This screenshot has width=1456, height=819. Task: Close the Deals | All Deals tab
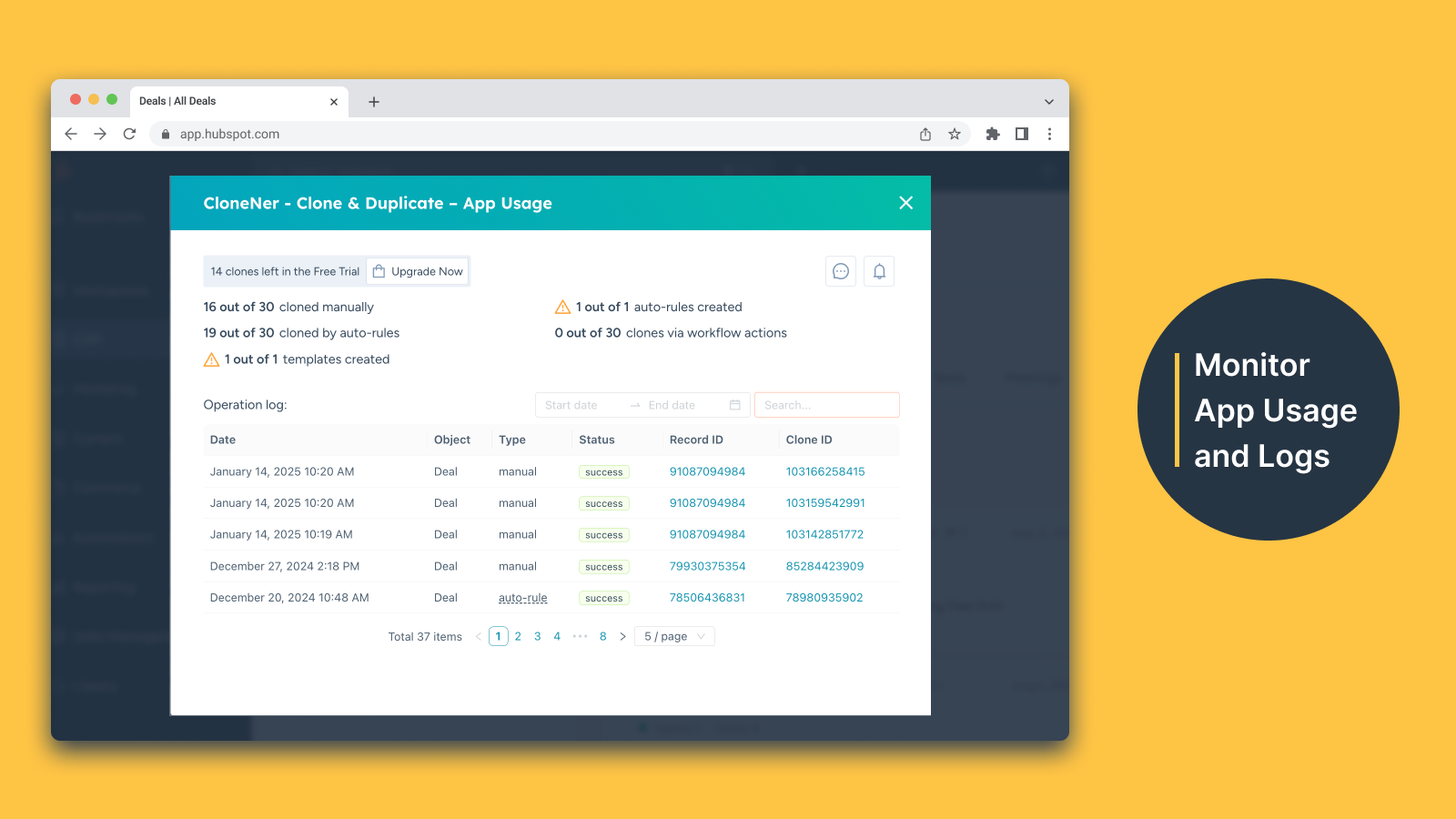point(334,102)
